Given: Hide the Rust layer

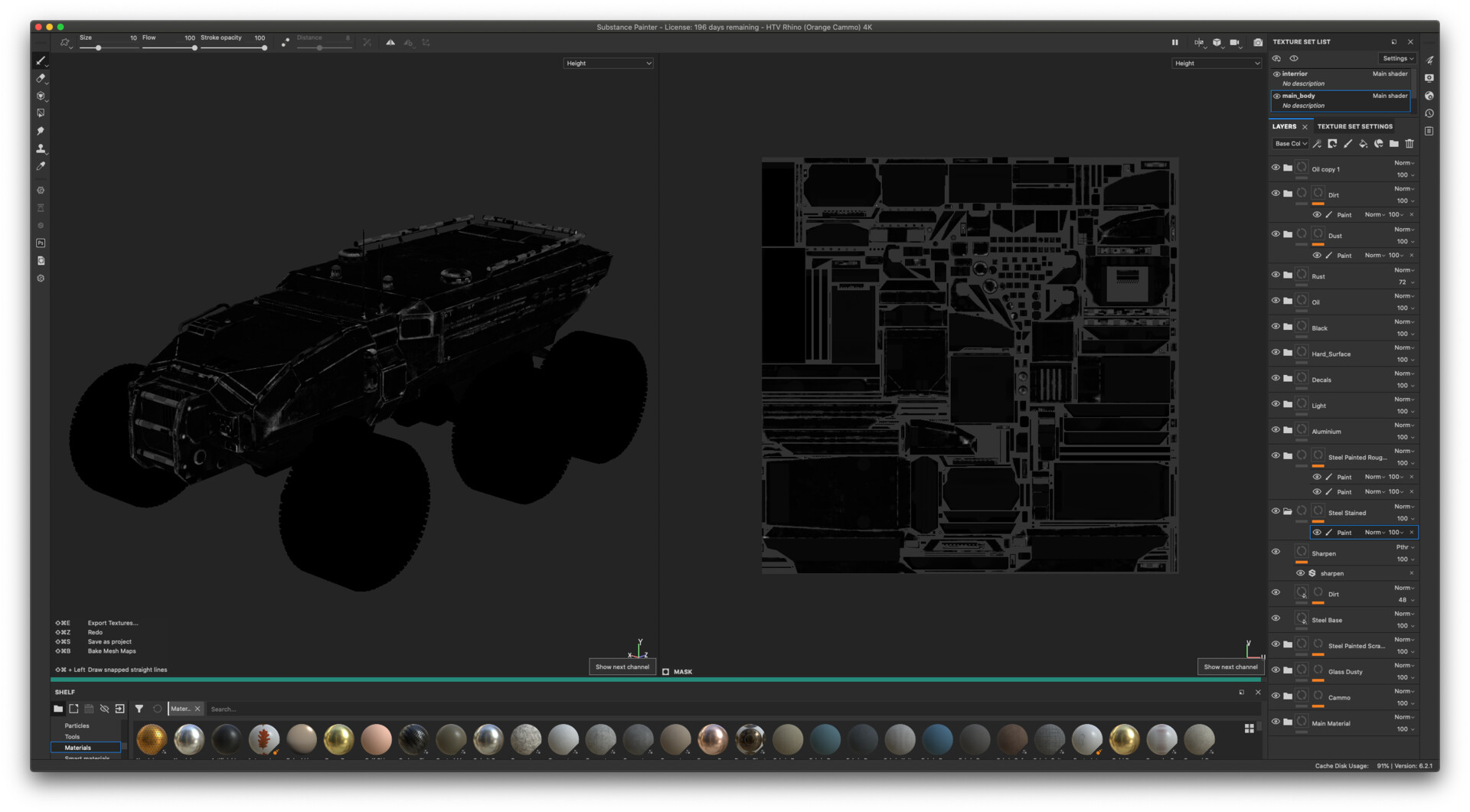Looking at the screenshot, I should [x=1276, y=275].
